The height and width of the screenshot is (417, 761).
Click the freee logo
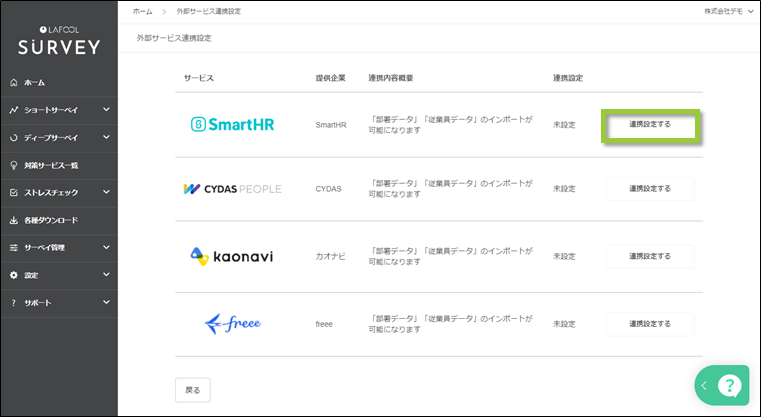coord(232,322)
